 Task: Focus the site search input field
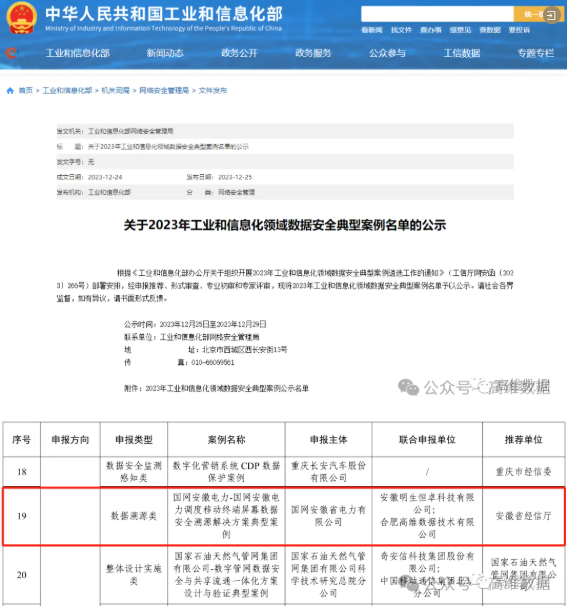point(437,14)
